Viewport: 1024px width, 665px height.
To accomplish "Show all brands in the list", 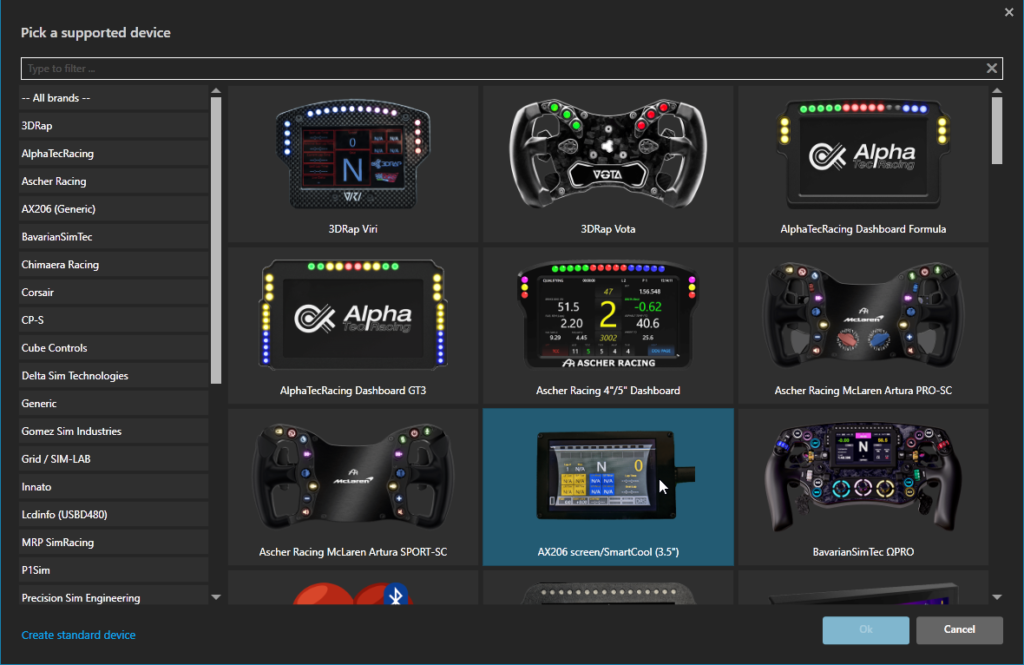I will click(x=56, y=98).
